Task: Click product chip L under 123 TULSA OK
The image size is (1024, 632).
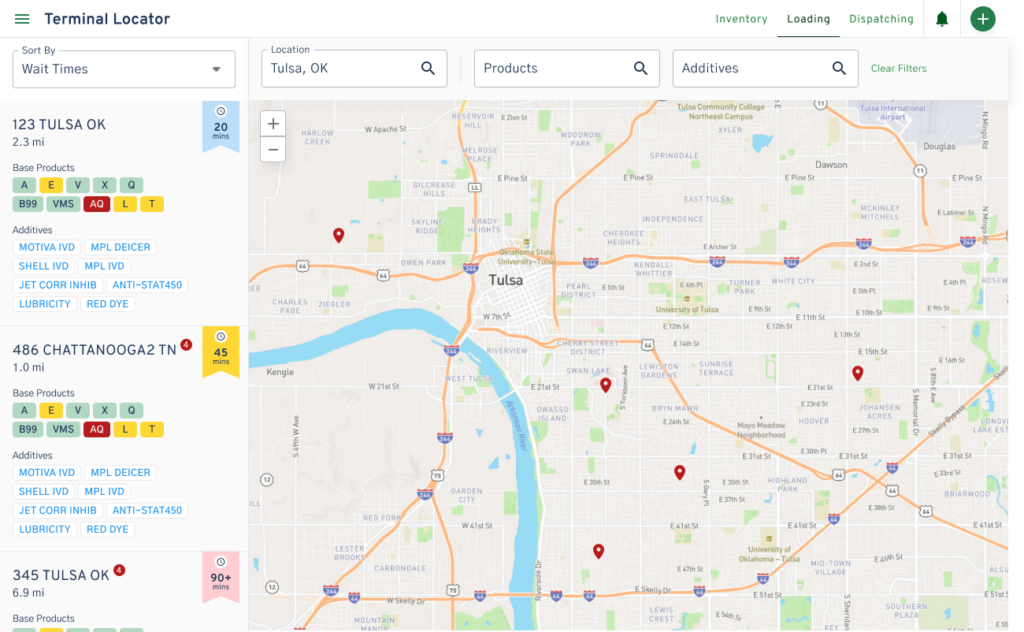Action: pos(125,204)
